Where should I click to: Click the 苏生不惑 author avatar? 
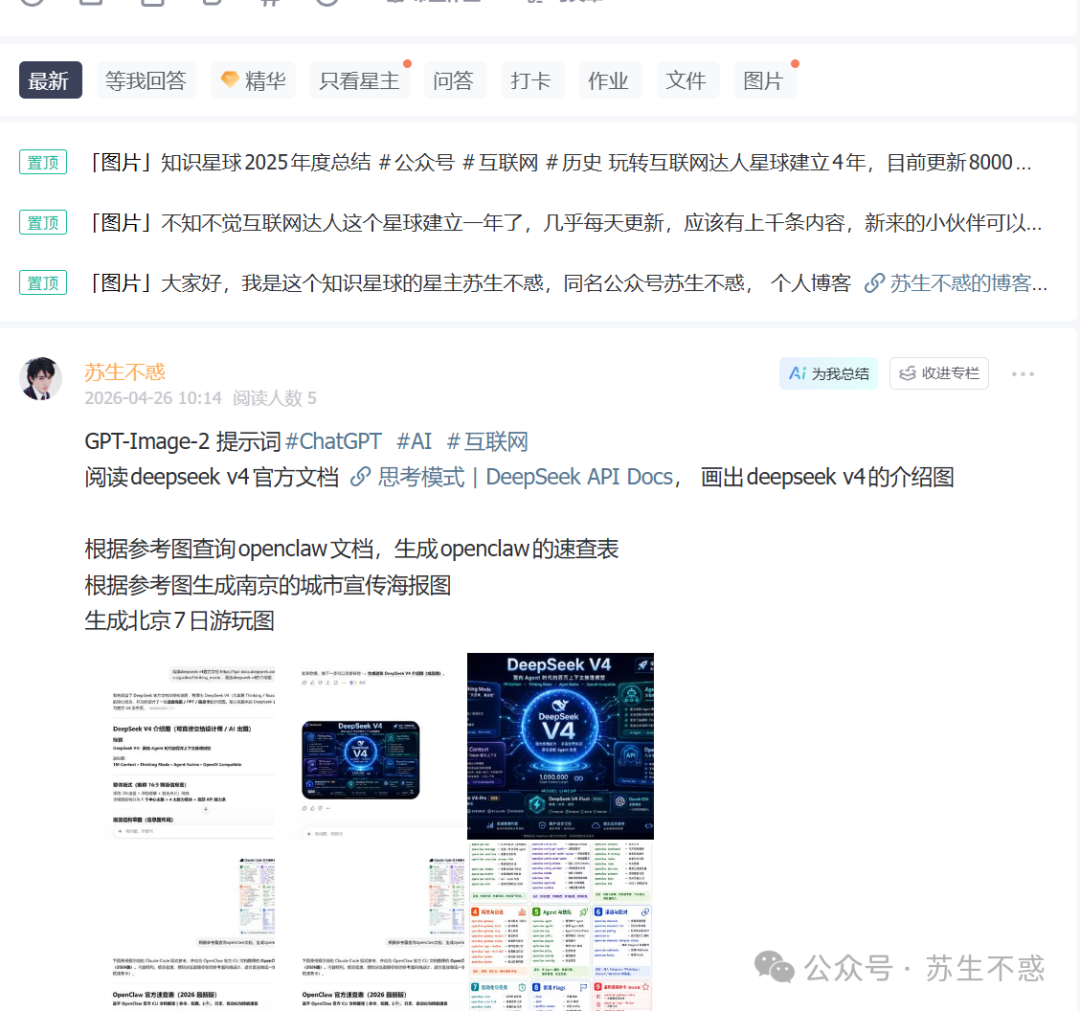pyautogui.click(x=41, y=379)
